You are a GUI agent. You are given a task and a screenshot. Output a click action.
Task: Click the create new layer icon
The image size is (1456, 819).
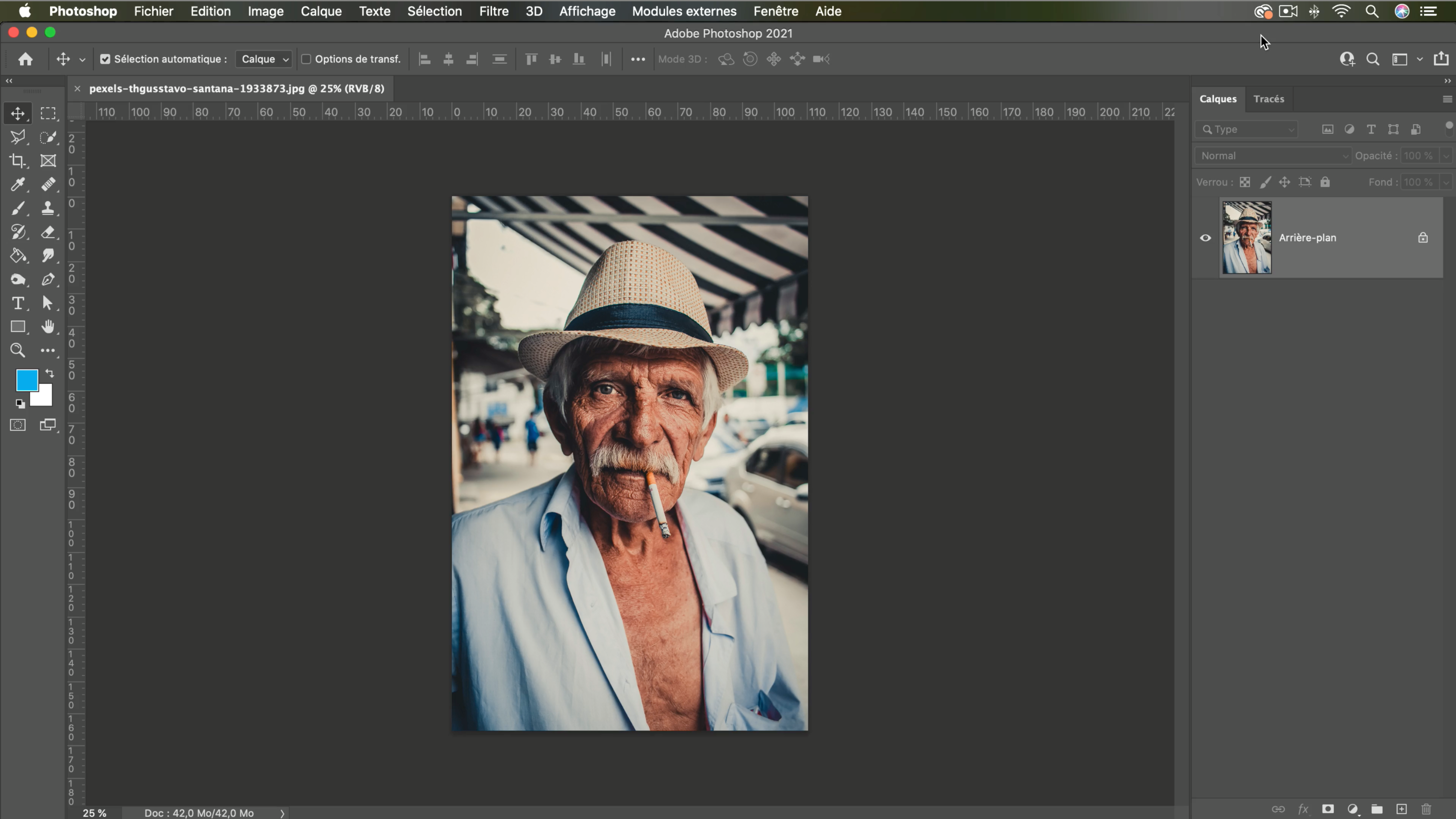[1401, 809]
